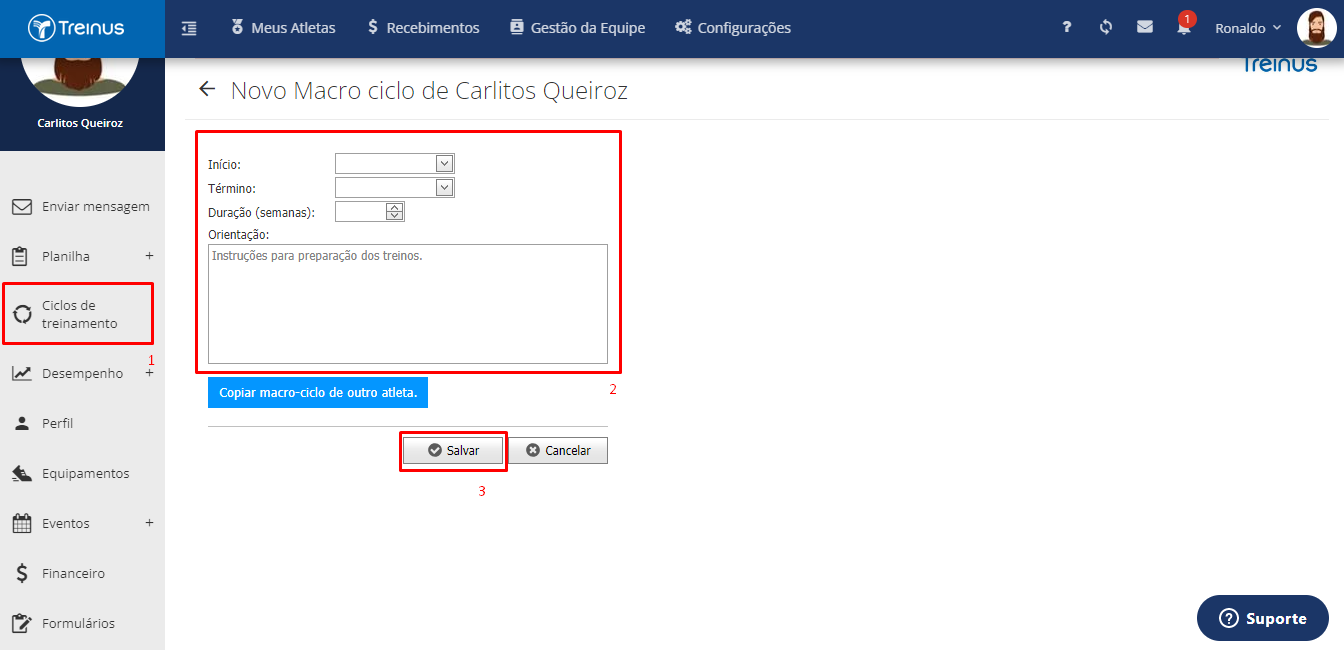The width and height of the screenshot is (1344, 650).
Task: Click the Cancelar button
Action: 558,451
